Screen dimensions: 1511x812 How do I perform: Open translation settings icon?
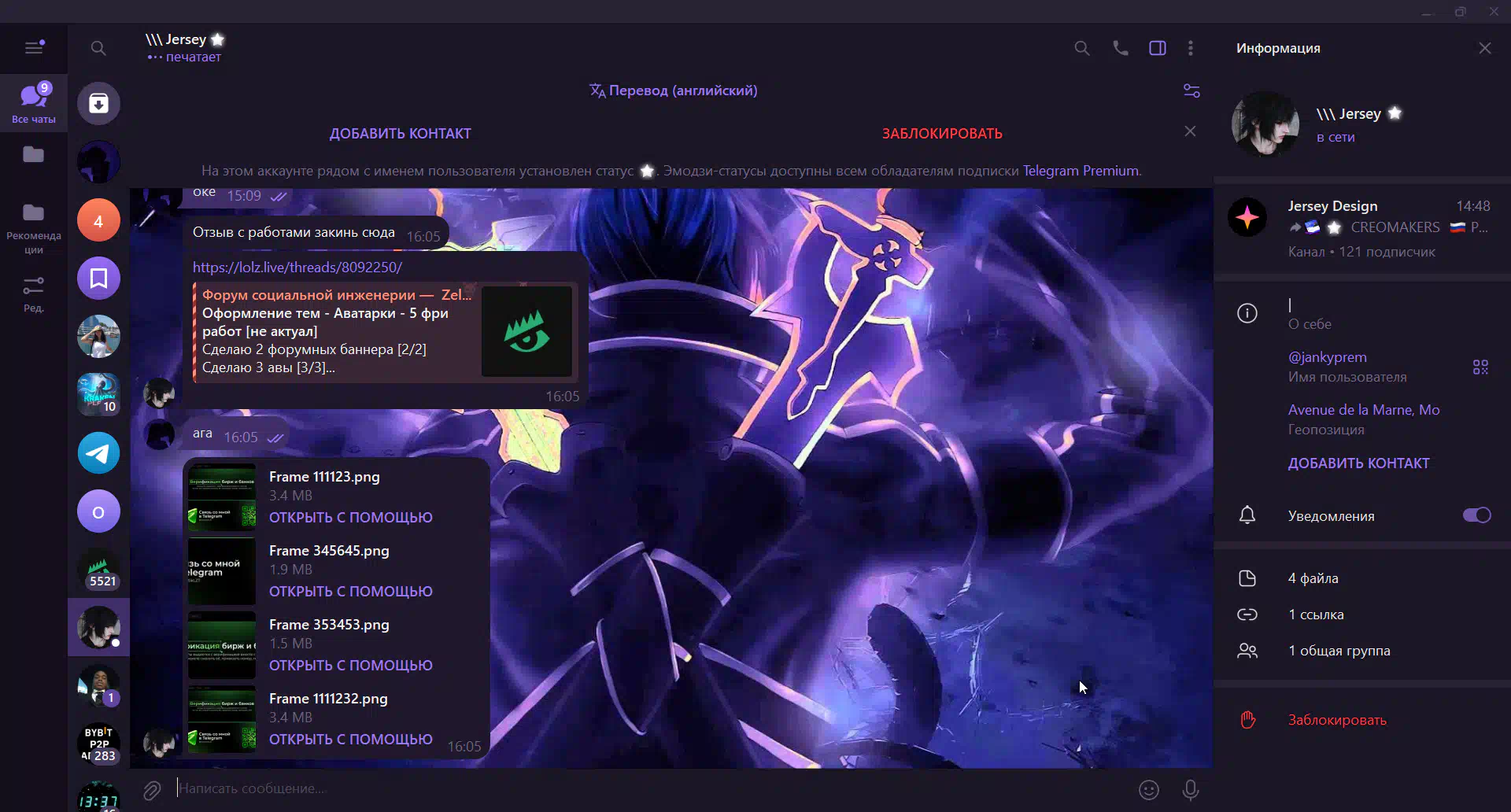click(x=1191, y=91)
